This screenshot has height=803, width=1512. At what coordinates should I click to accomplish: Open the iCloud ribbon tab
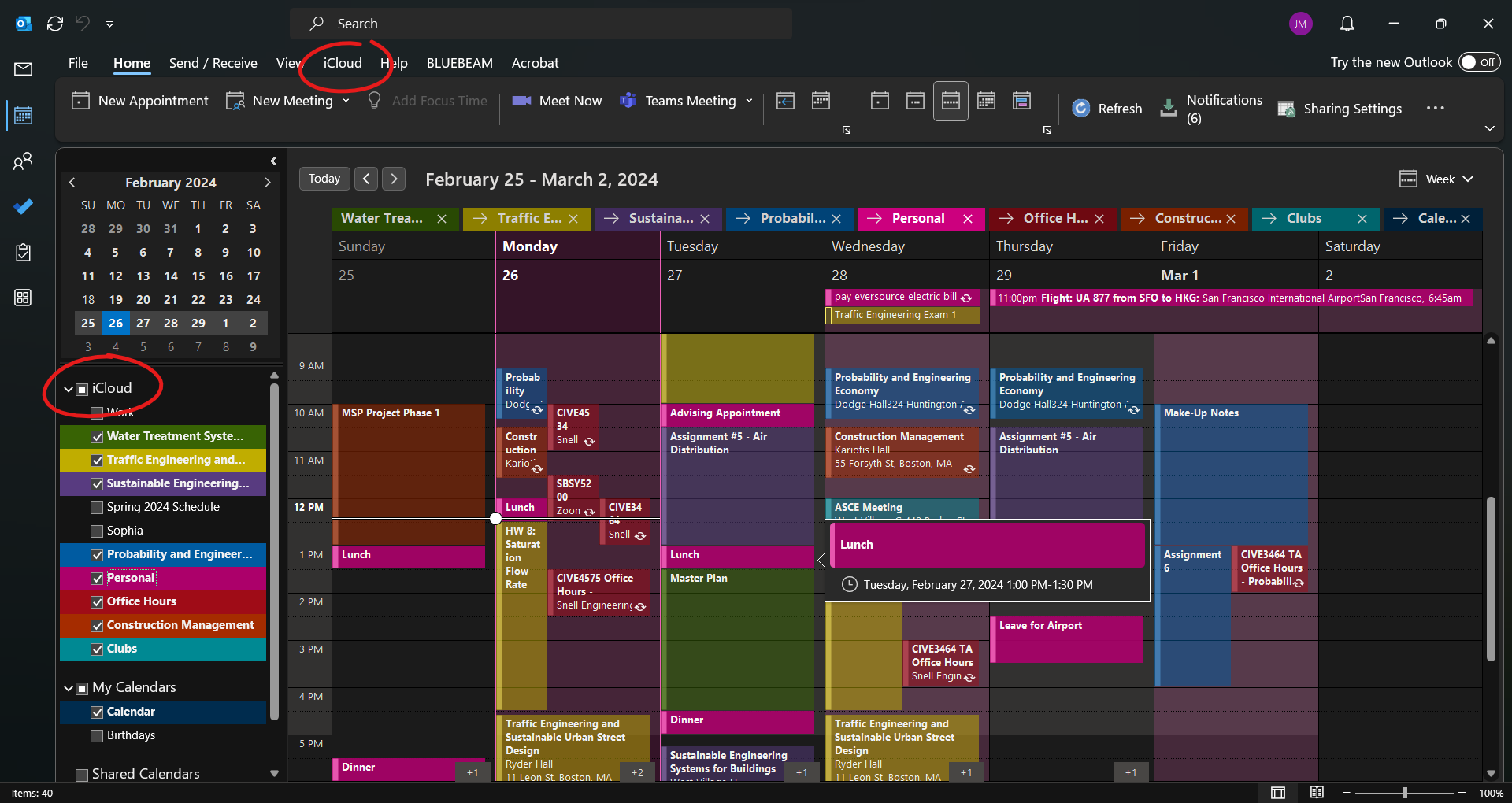tap(343, 63)
